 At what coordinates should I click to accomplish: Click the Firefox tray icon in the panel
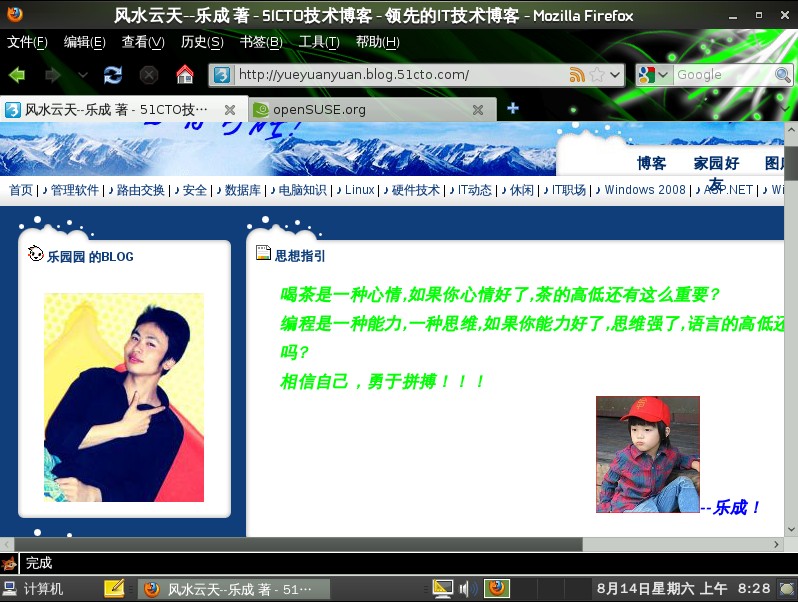click(497, 589)
